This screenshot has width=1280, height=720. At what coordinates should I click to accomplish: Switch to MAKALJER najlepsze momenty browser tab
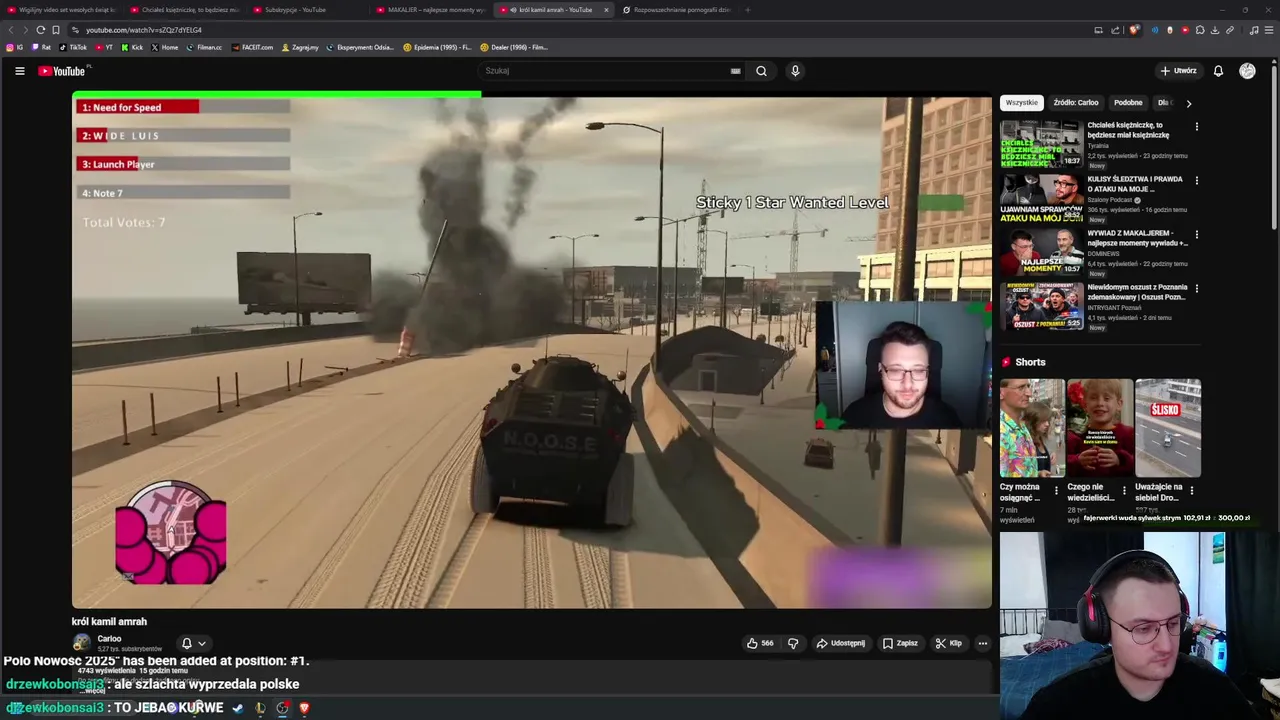pyautogui.click(x=430, y=10)
